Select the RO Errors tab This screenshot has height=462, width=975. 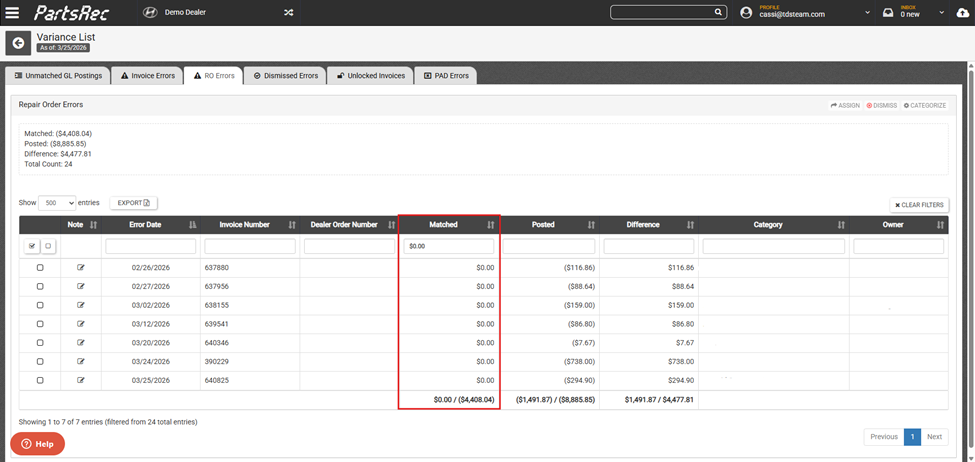point(214,75)
